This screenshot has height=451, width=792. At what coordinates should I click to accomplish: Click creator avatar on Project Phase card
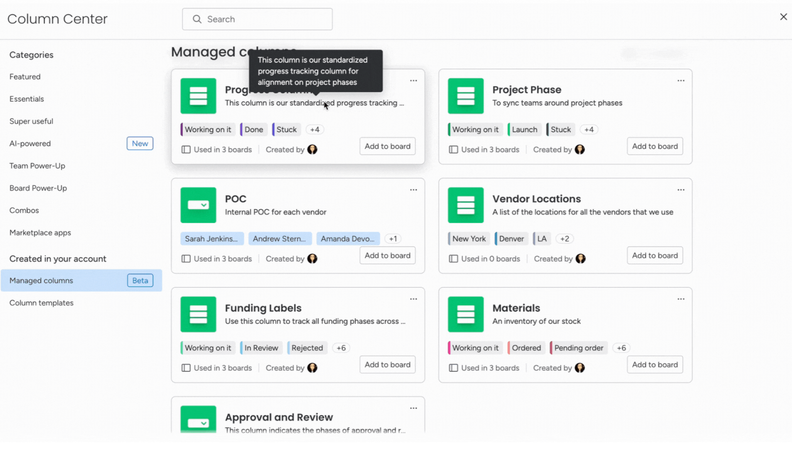(x=580, y=149)
